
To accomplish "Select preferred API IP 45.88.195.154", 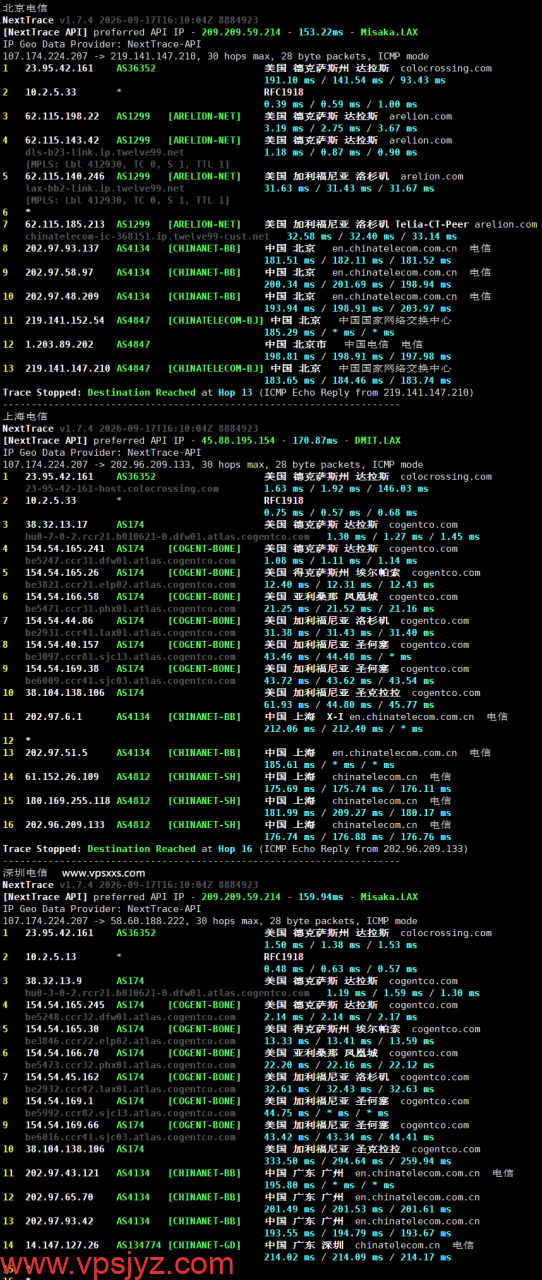I will point(240,440).
